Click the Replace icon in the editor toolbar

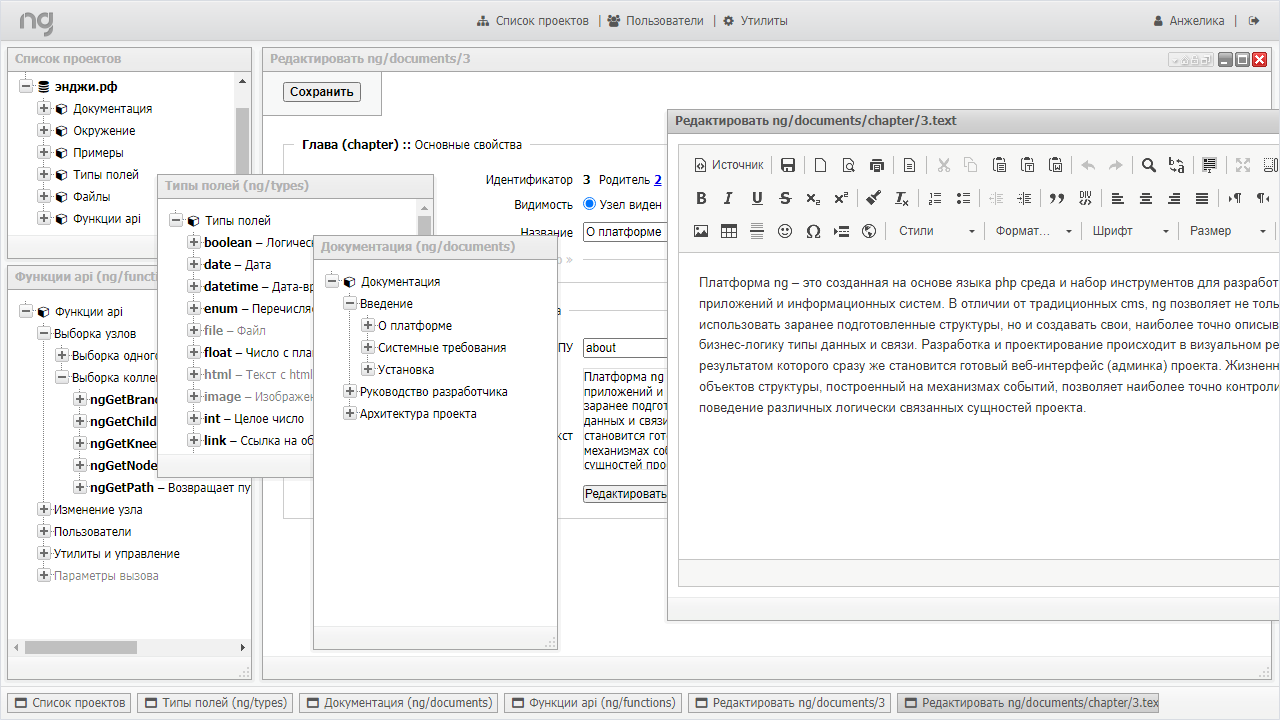click(x=1177, y=165)
